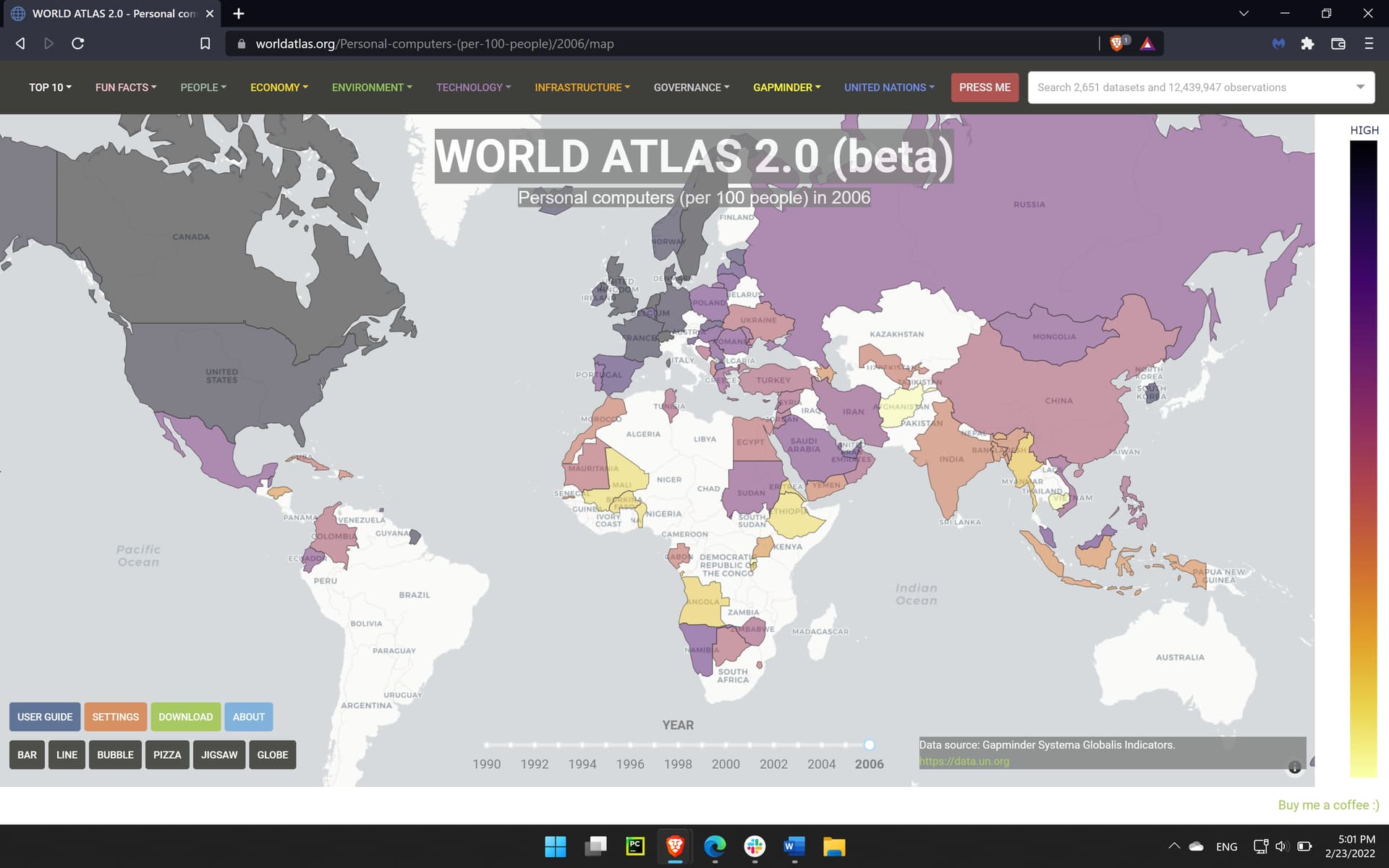Open the ENVIRONMENT menu
The width and height of the screenshot is (1389, 868).
372,88
